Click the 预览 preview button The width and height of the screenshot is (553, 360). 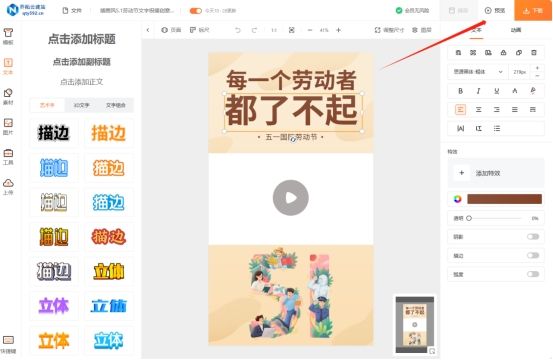(x=495, y=11)
